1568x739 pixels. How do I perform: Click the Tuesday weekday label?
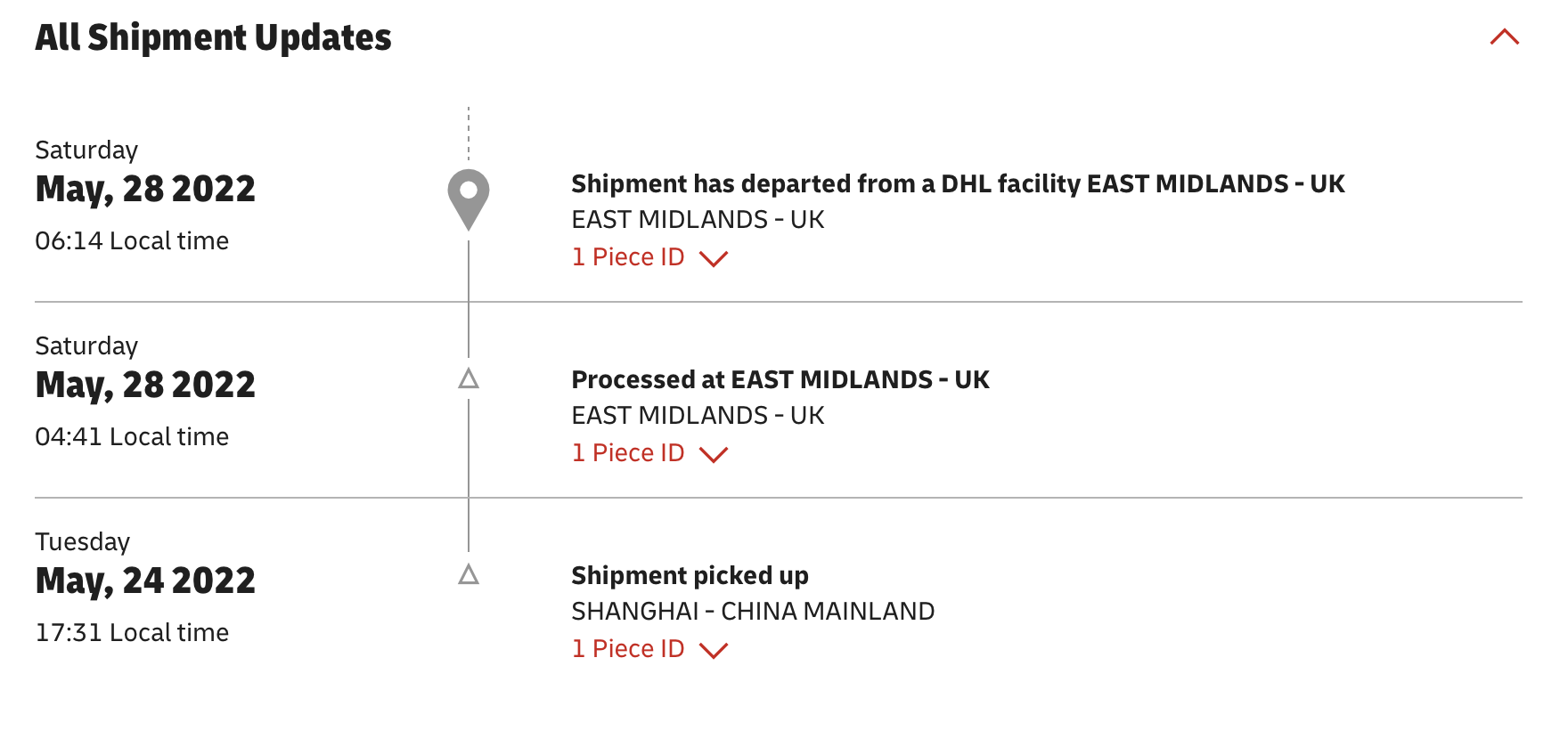(x=83, y=541)
